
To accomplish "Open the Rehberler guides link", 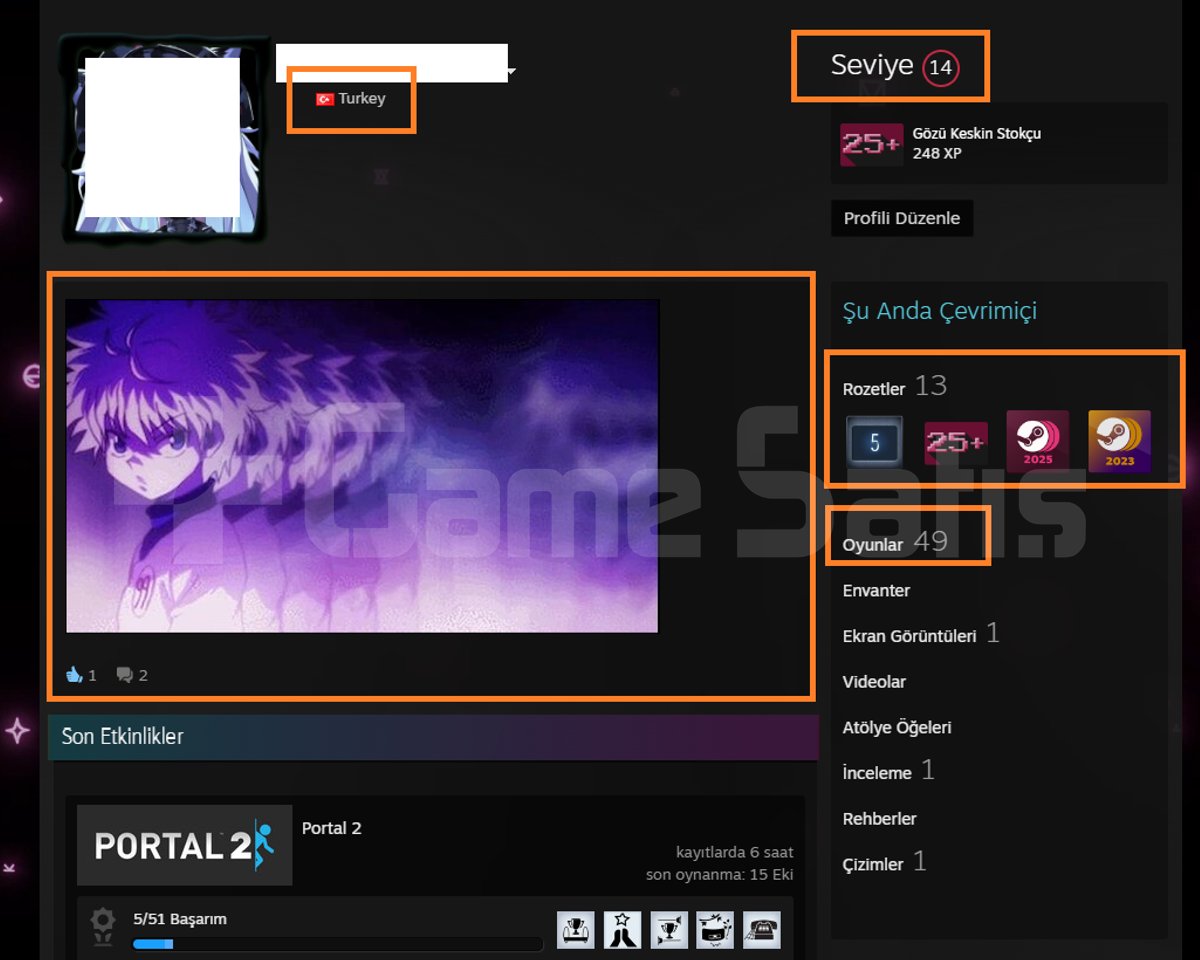I will coord(879,819).
